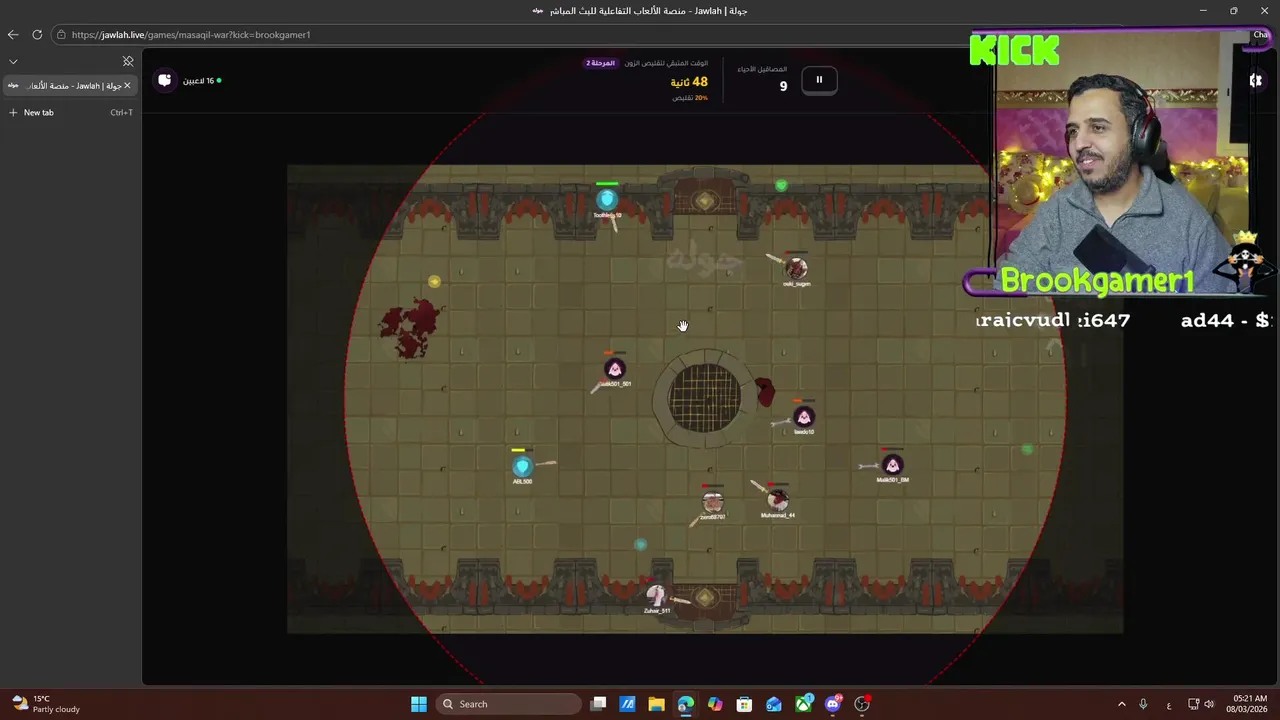Open Task View on the taskbar
The height and width of the screenshot is (720, 1280).
click(x=598, y=704)
